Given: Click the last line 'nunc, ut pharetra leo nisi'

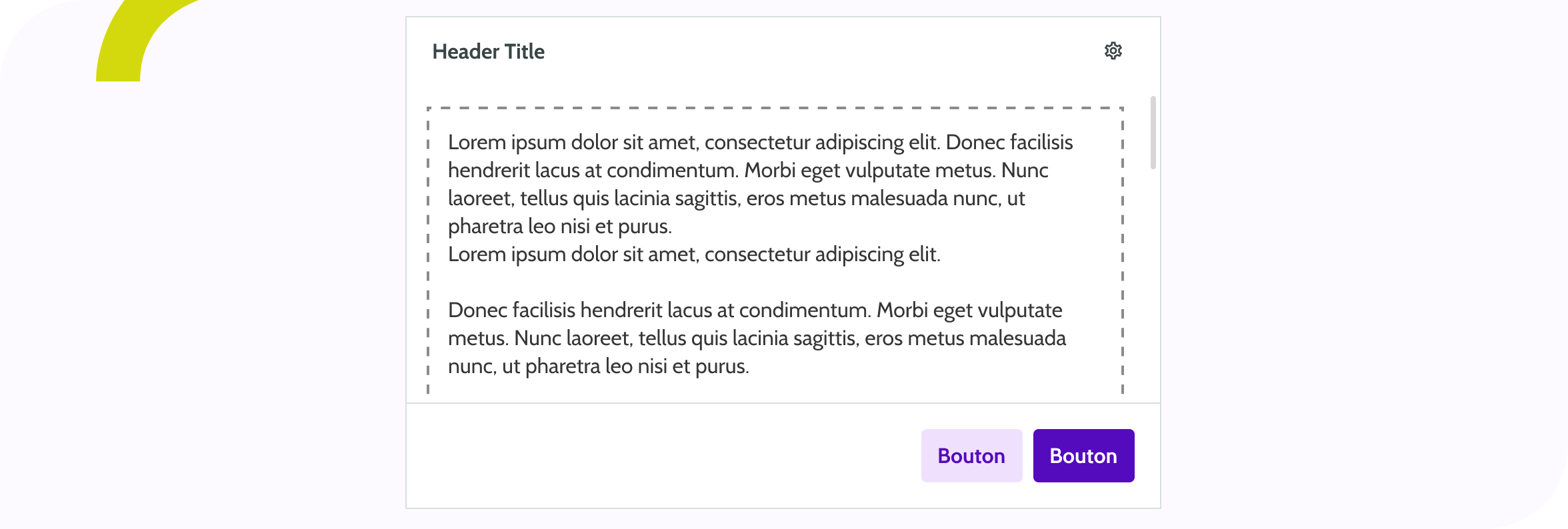Looking at the screenshot, I should click(x=598, y=366).
